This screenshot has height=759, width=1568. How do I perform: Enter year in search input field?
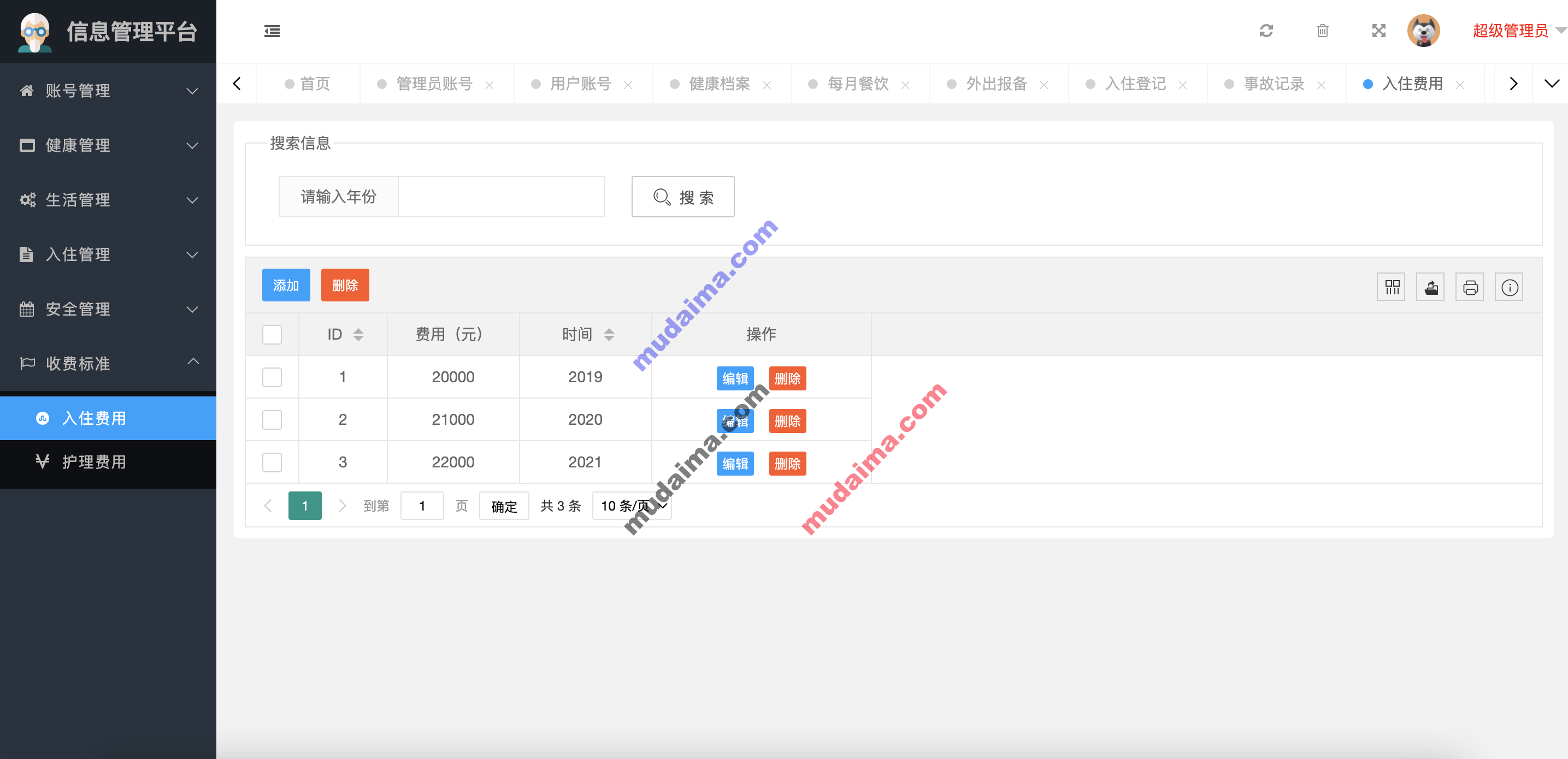click(500, 196)
